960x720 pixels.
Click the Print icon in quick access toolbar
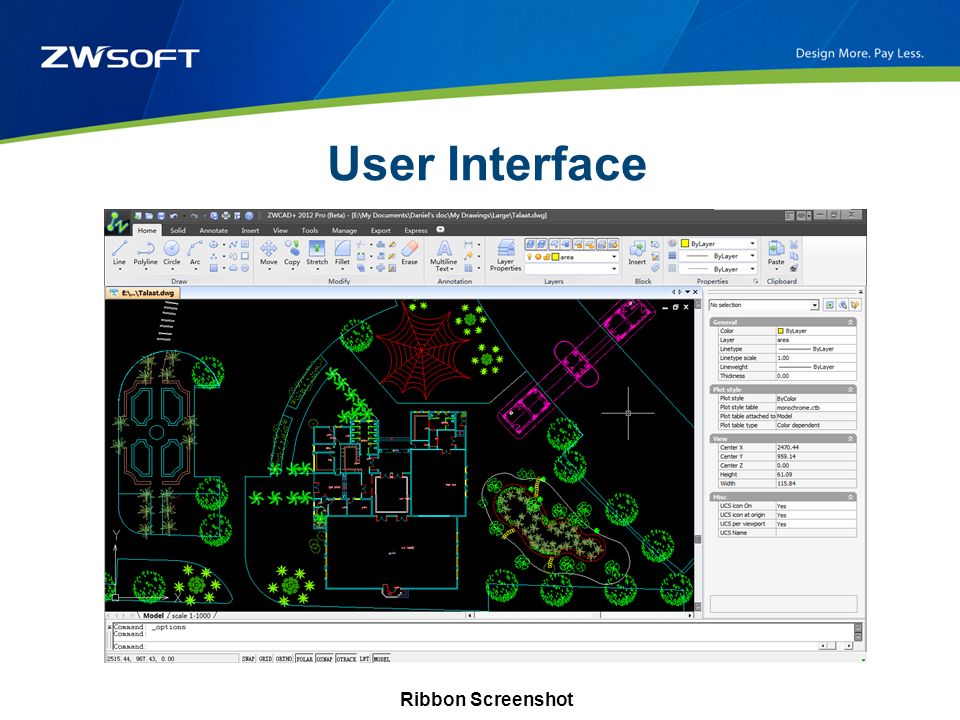(226, 216)
